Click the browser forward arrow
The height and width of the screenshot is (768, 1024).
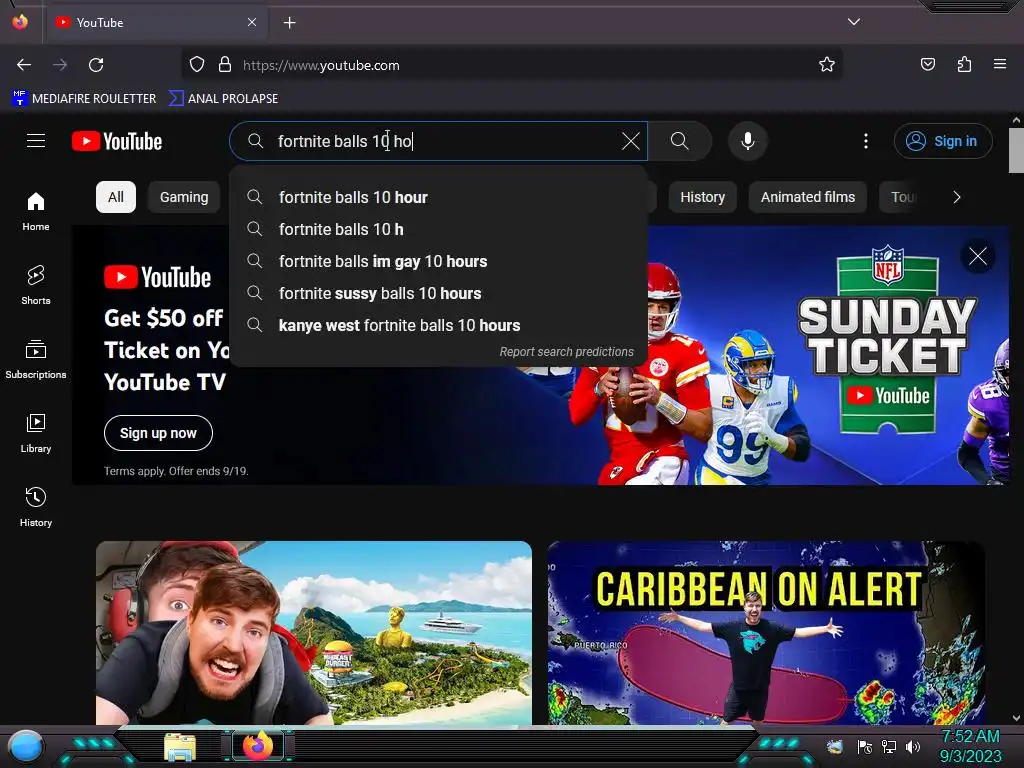point(60,65)
